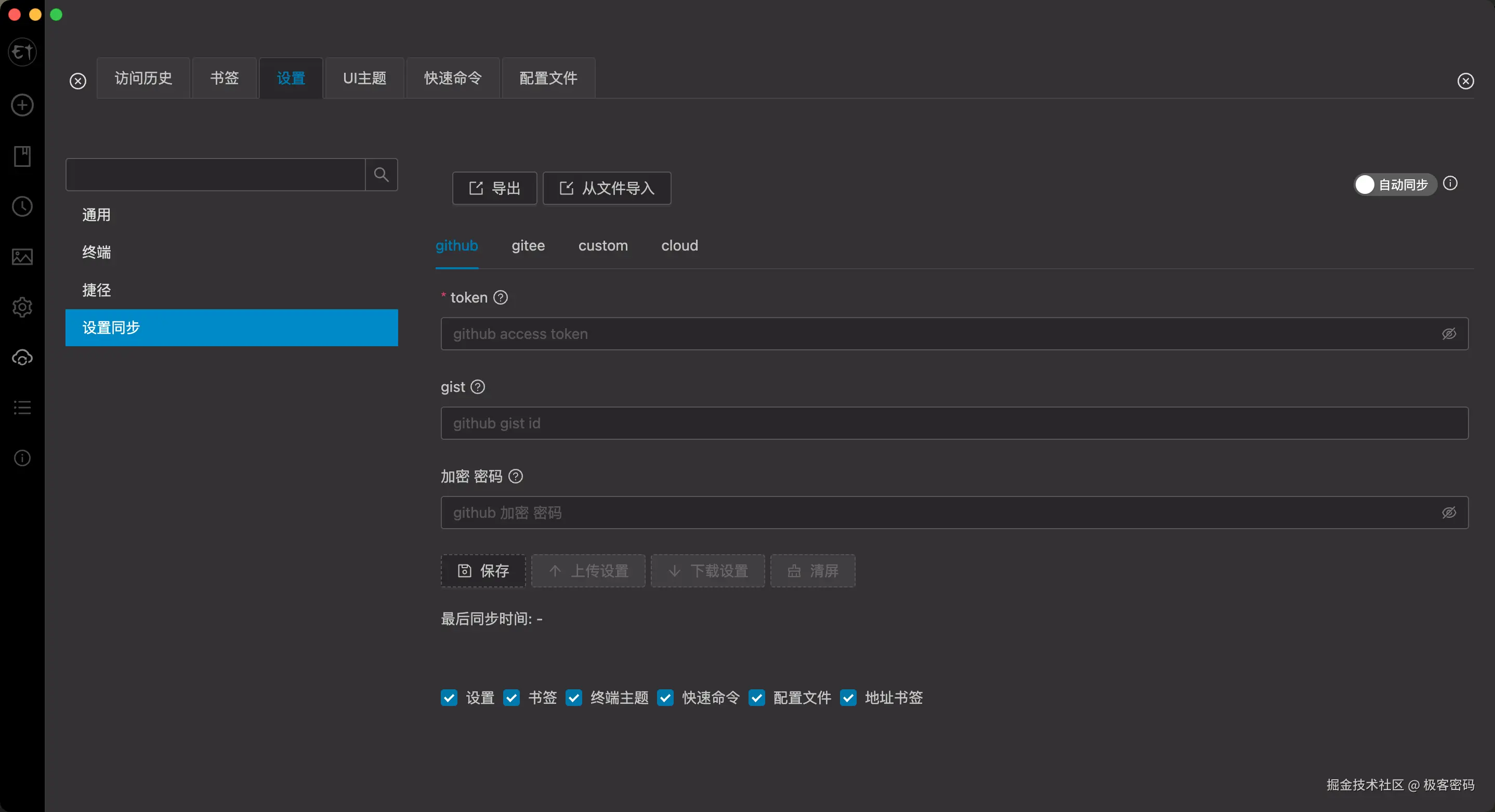Click the token help question mark icon
The image size is (1495, 812).
pyautogui.click(x=500, y=297)
